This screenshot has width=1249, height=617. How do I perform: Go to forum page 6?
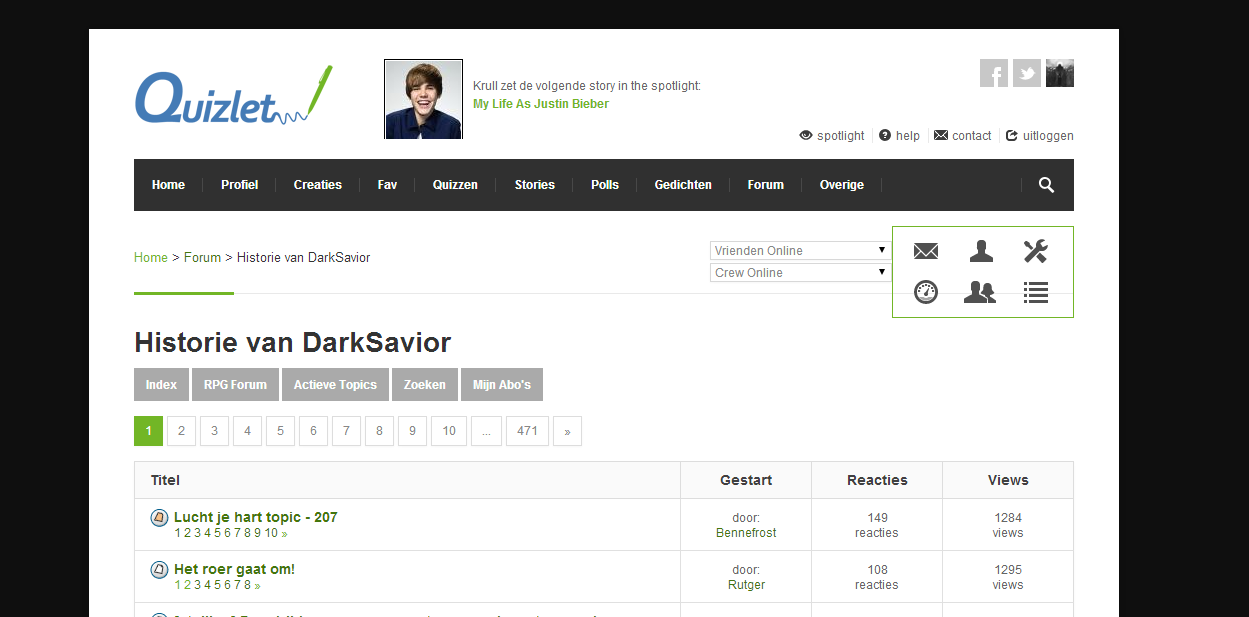[x=313, y=431]
